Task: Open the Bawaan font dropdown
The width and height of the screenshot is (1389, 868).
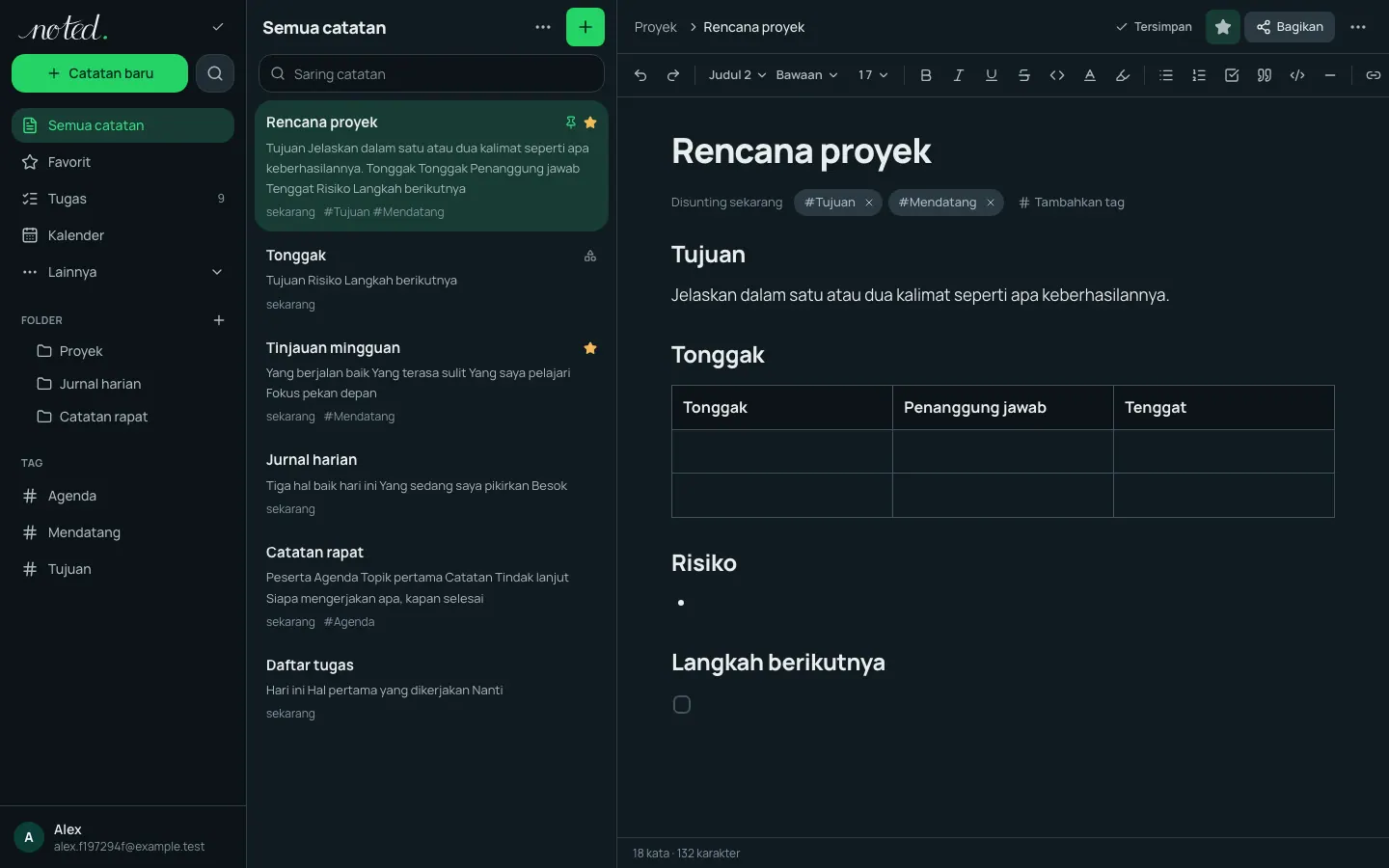Action: 806,75
